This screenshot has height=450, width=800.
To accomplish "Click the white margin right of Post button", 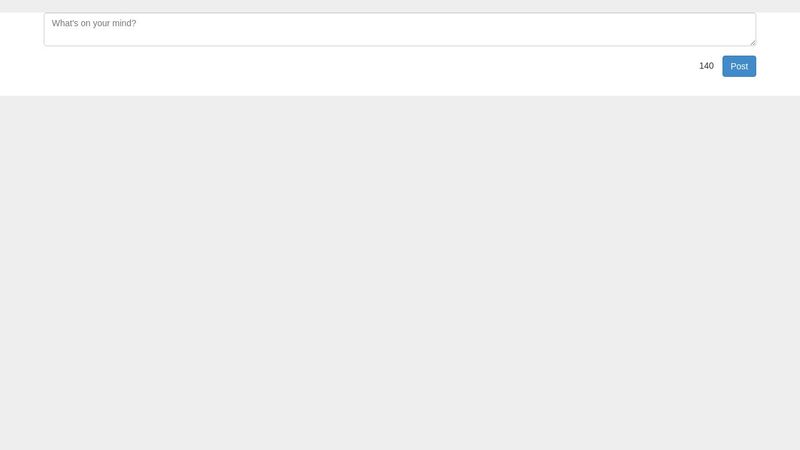I will pyautogui.click(x=778, y=66).
